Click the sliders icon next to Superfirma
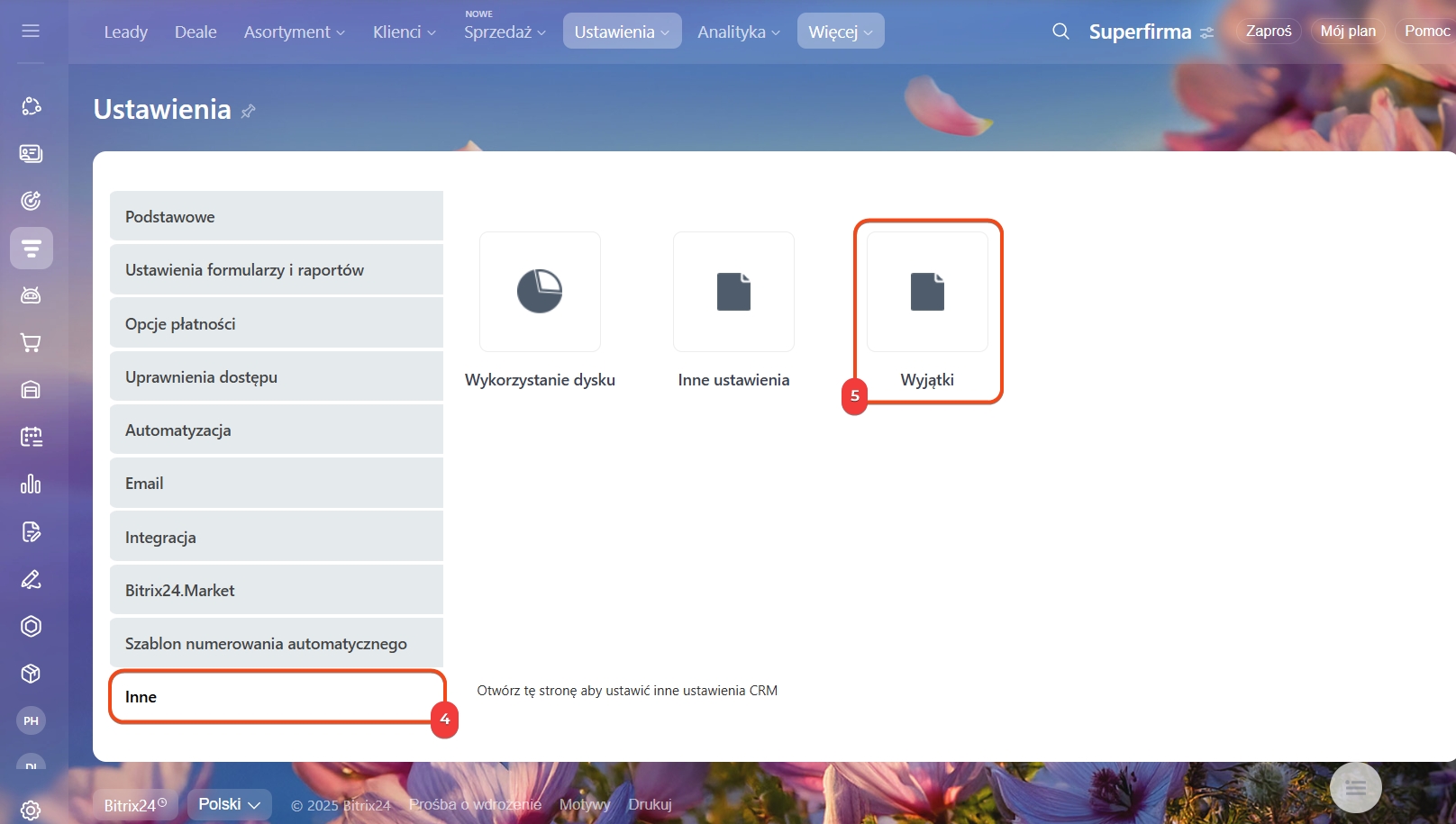 click(1206, 32)
